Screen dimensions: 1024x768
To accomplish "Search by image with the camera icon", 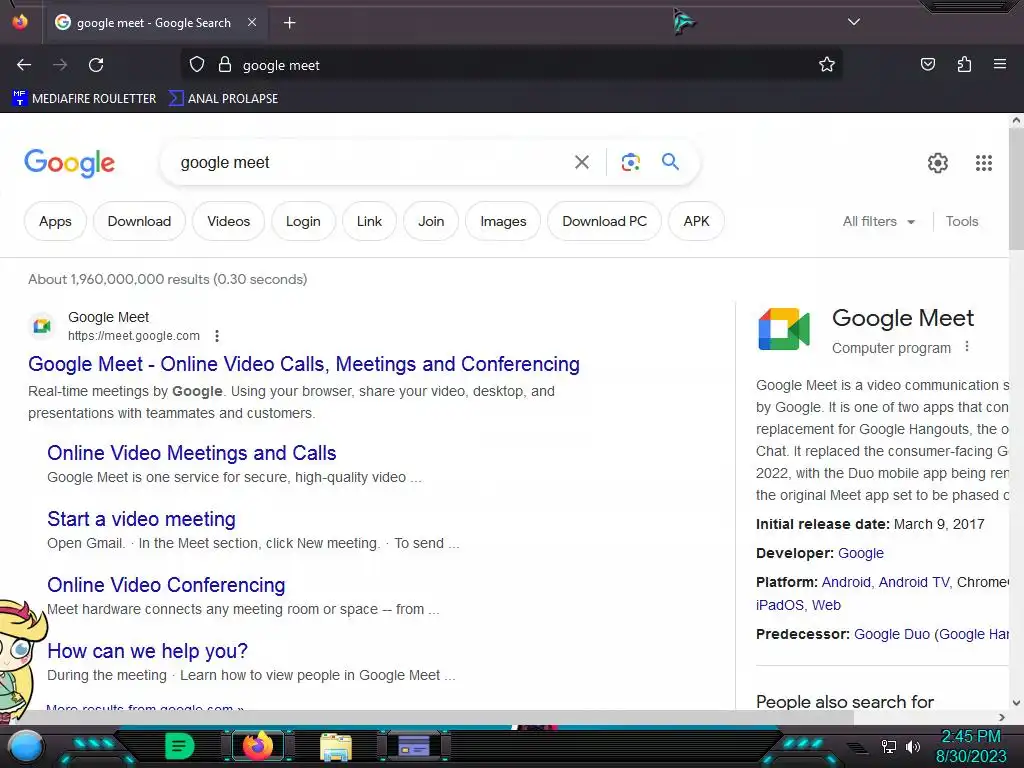I will point(630,162).
